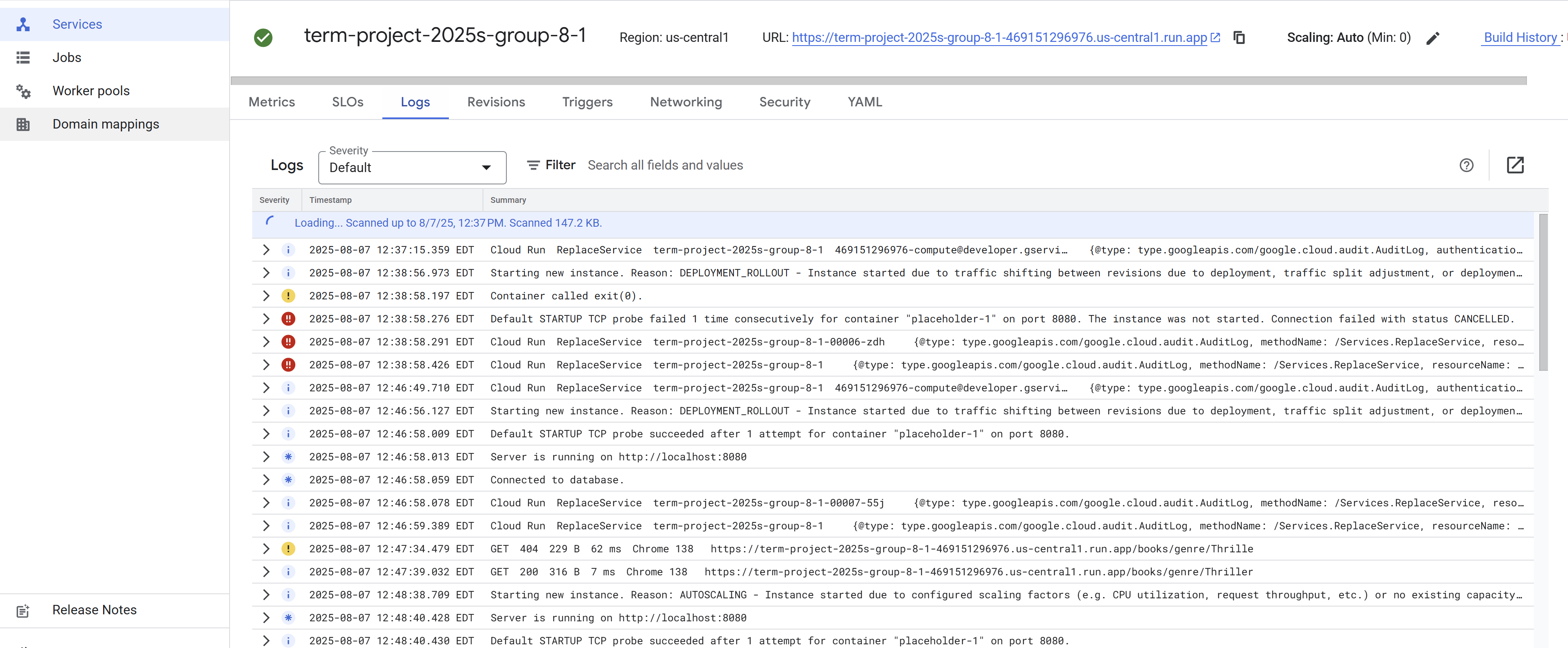This screenshot has width=1568, height=648.
Task: Click the error icon on the STARTUP TCP probe failed log
Action: (288, 319)
